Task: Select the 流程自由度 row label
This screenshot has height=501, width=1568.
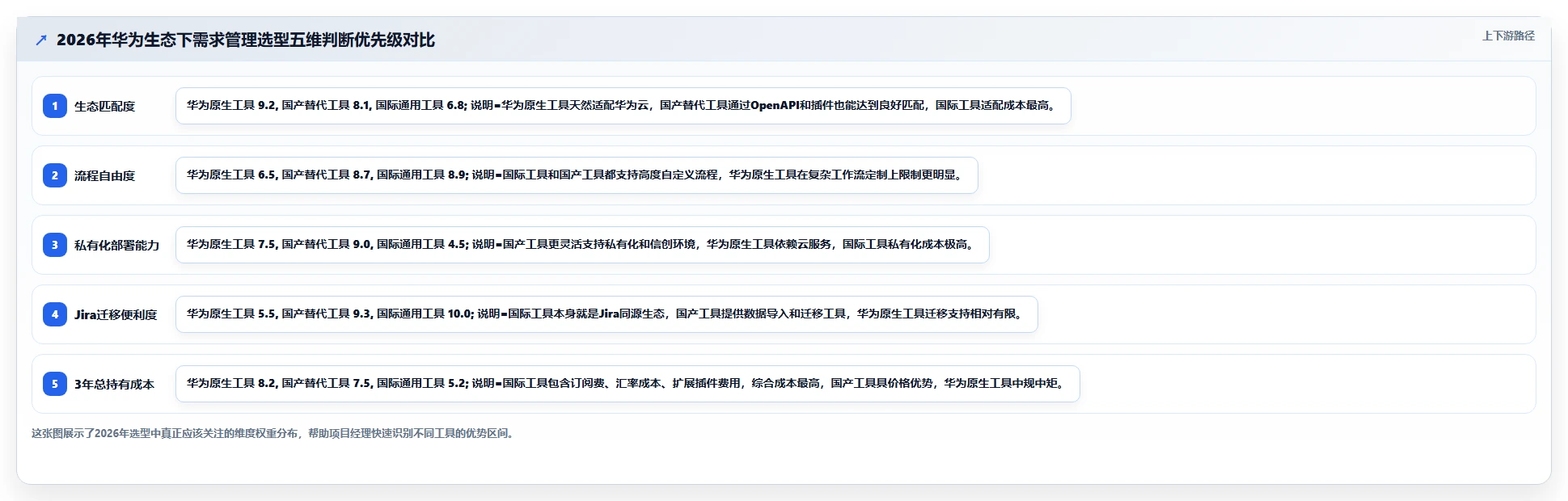Action: coord(104,175)
